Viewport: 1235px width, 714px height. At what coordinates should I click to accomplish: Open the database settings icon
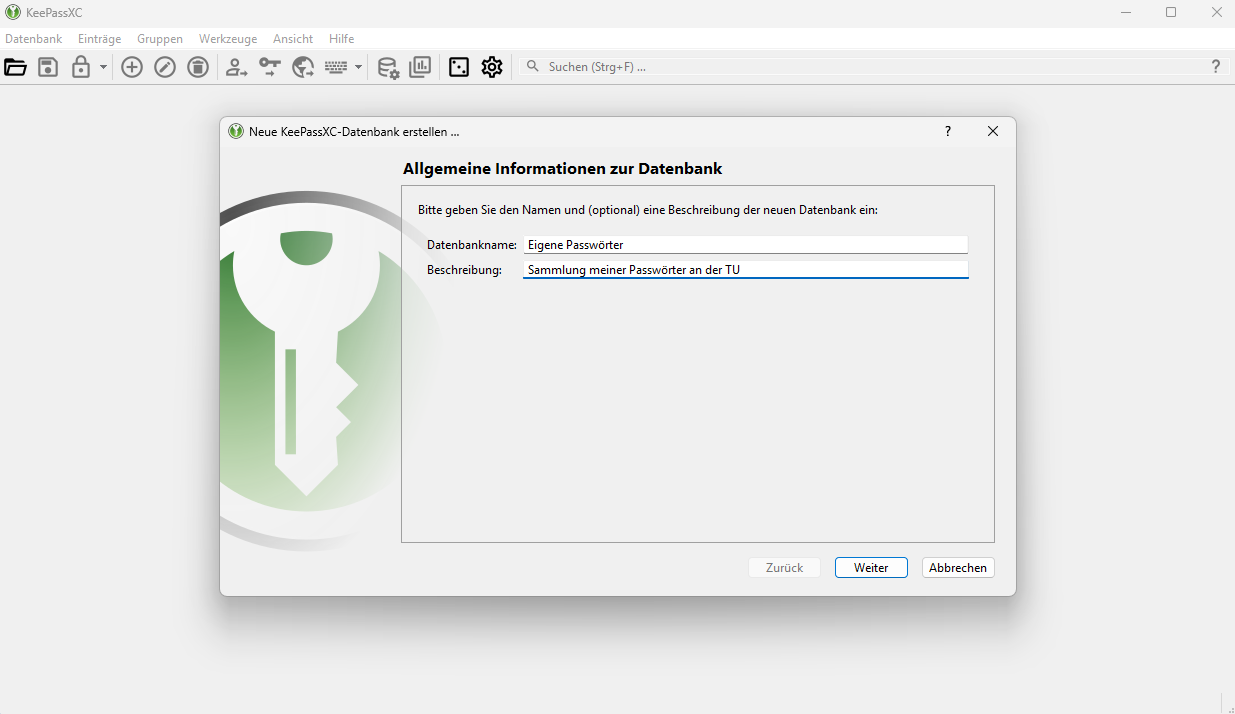click(388, 67)
